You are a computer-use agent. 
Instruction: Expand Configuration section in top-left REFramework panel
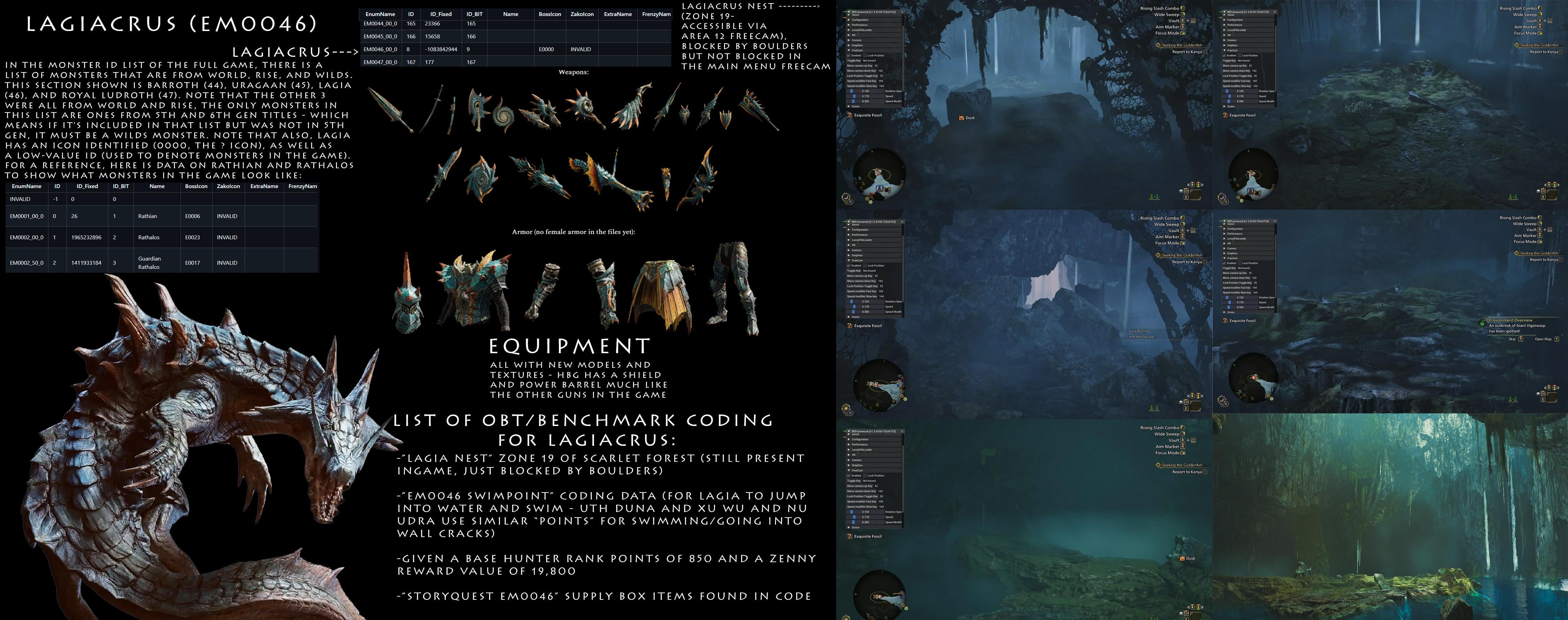tap(874, 20)
